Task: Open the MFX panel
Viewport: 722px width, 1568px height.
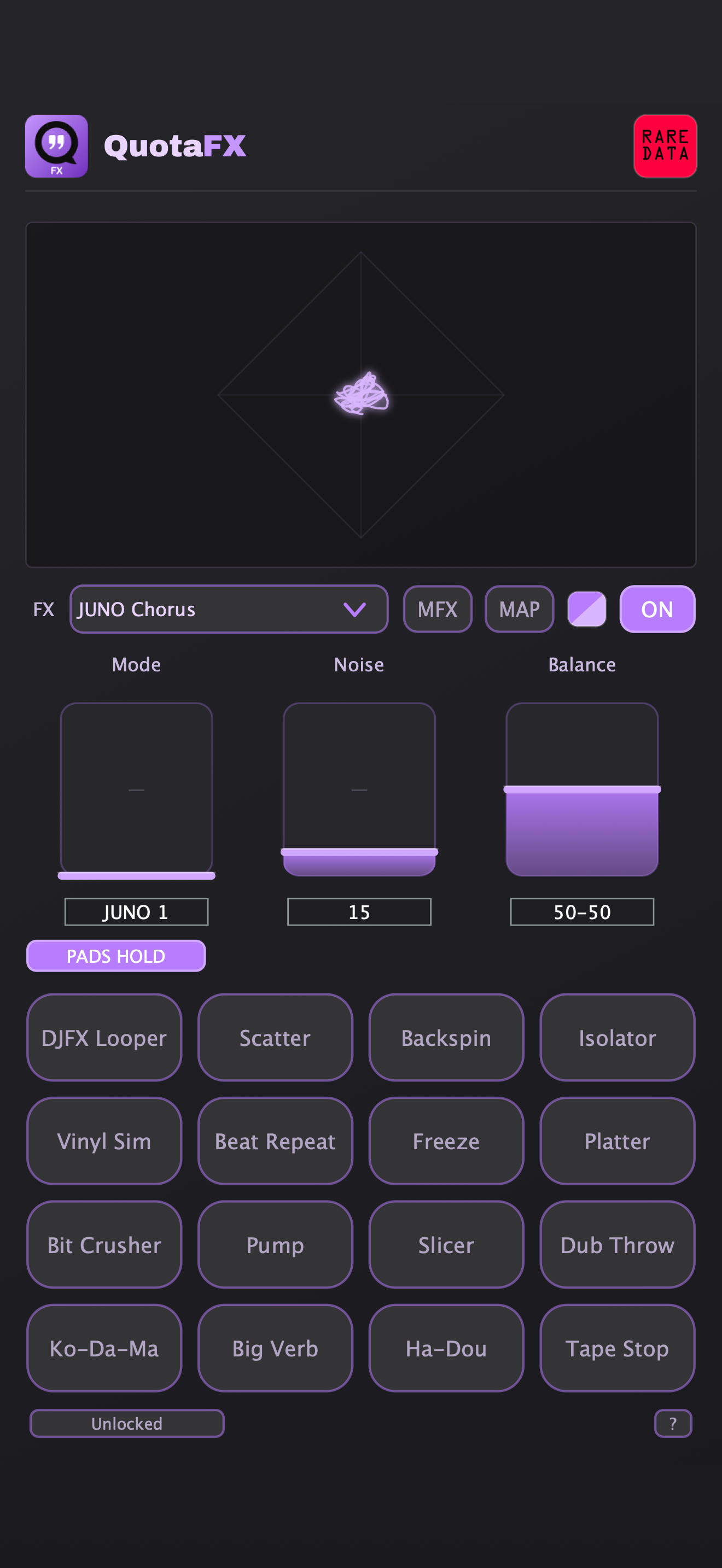Action: tap(438, 609)
